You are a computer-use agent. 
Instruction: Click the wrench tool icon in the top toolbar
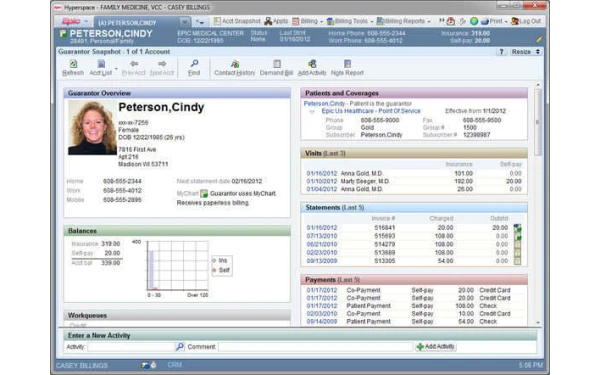(x=463, y=21)
